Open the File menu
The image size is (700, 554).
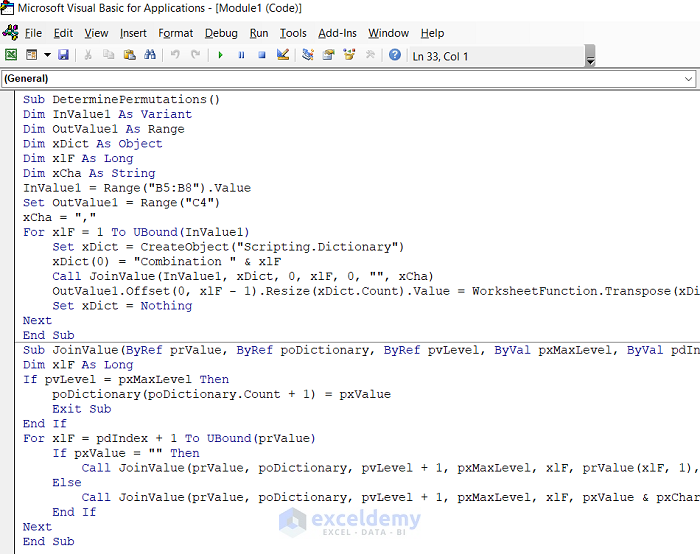pyautogui.click(x=33, y=33)
